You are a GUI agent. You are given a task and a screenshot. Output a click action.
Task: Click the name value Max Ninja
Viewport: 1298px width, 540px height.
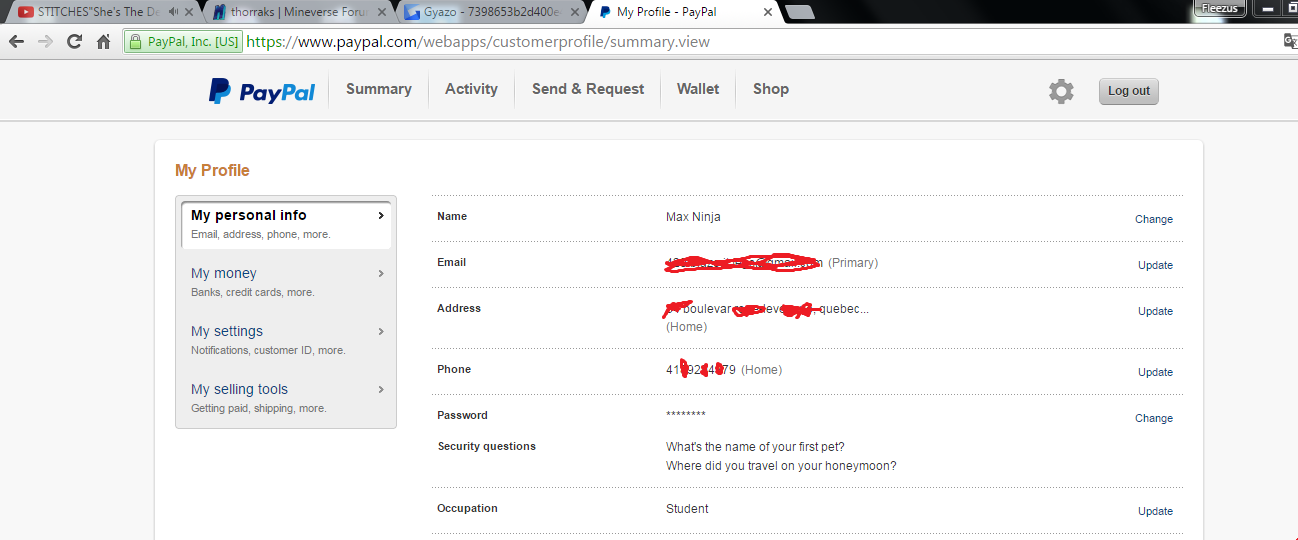click(x=693, y=217)
